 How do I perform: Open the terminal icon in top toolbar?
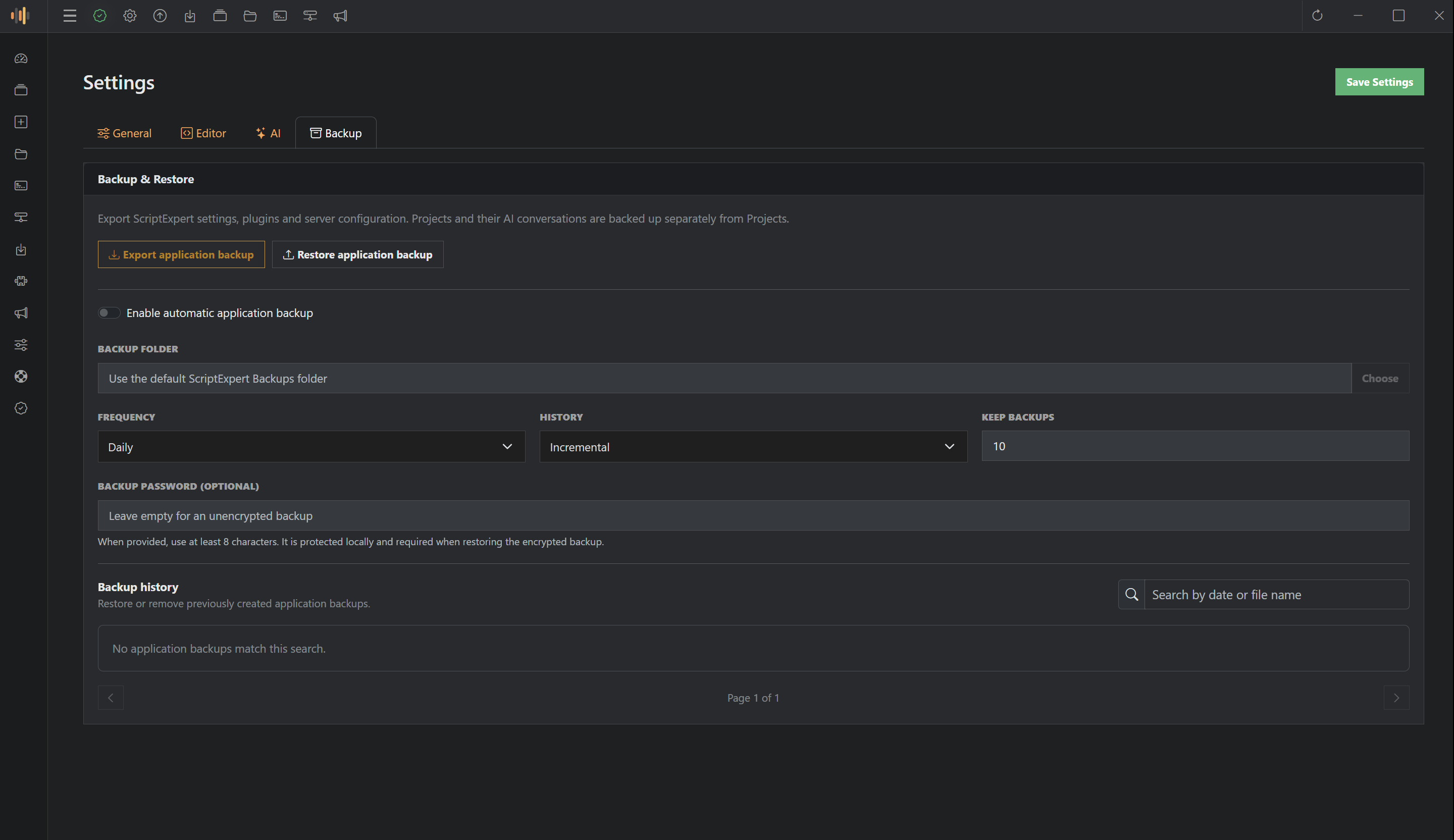tap(280, 16)
